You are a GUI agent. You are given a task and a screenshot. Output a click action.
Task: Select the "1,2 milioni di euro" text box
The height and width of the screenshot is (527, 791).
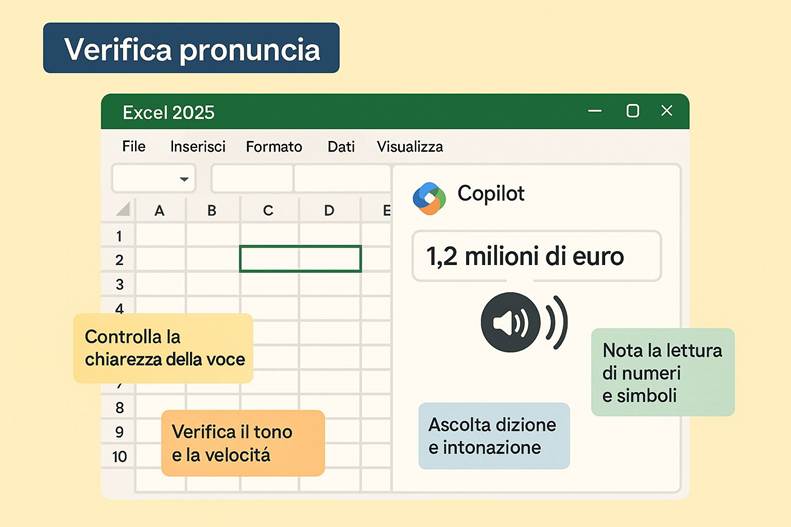click(536, 256)
